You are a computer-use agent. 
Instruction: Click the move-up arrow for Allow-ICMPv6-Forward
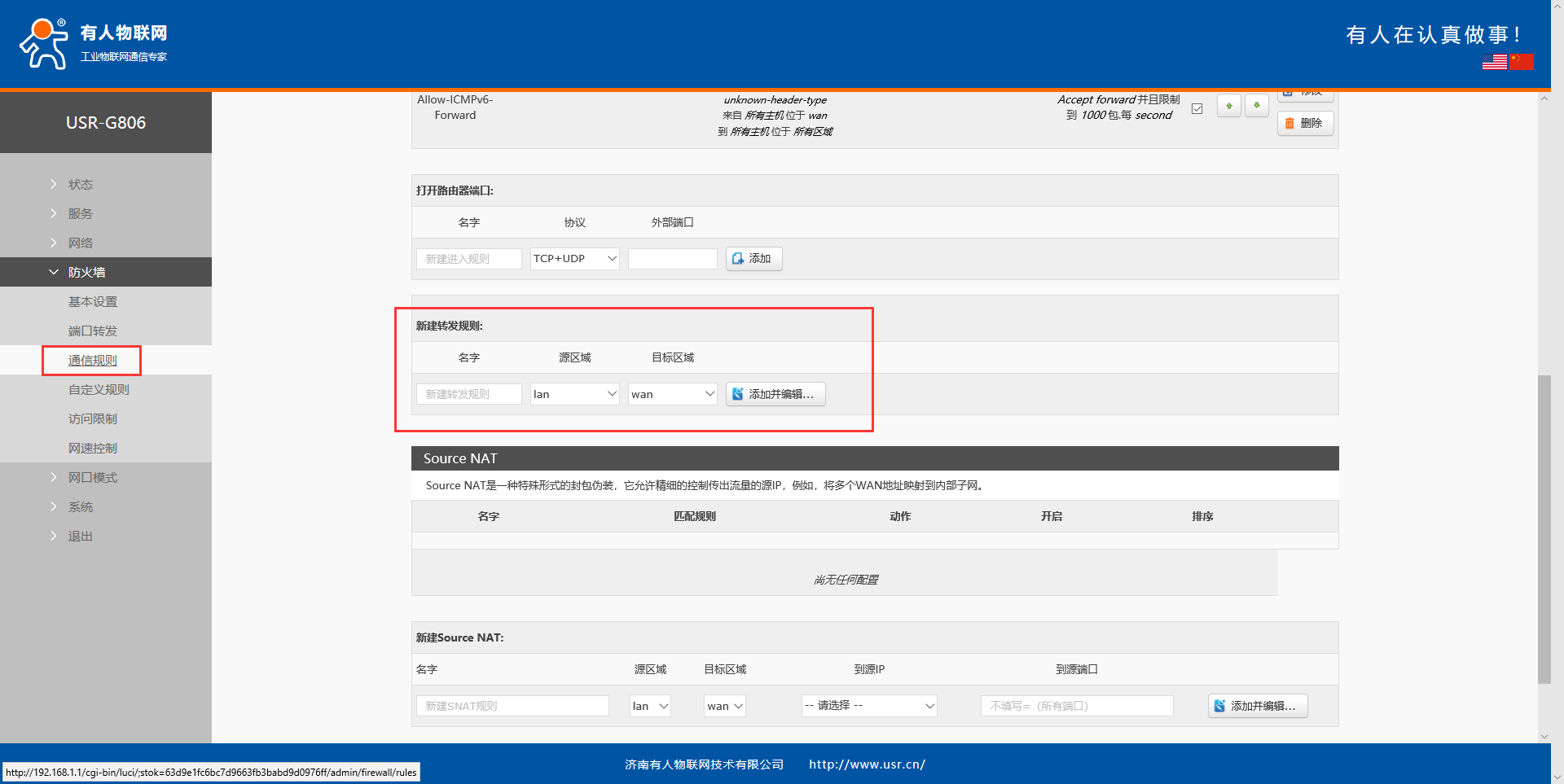click(1228, 106)
